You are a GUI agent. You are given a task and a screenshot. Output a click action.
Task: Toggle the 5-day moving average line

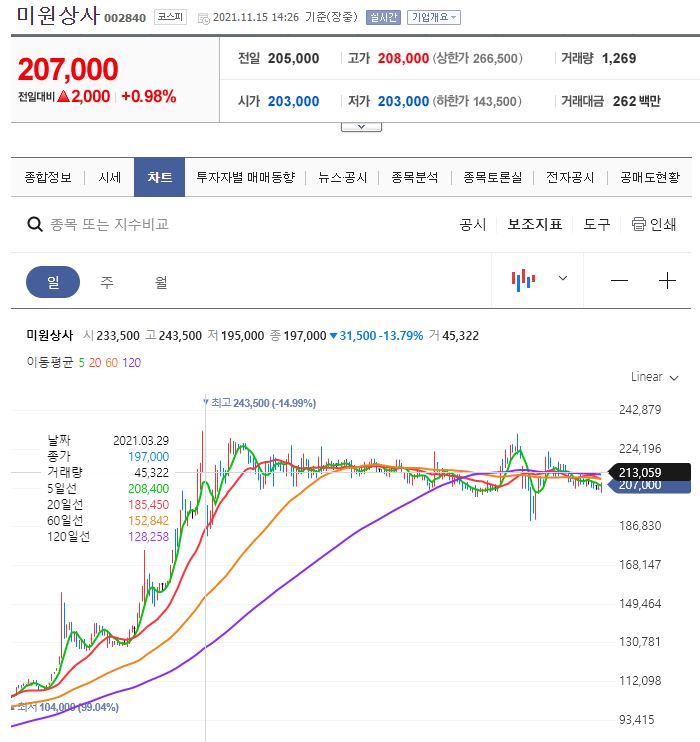tap(82, 362)
